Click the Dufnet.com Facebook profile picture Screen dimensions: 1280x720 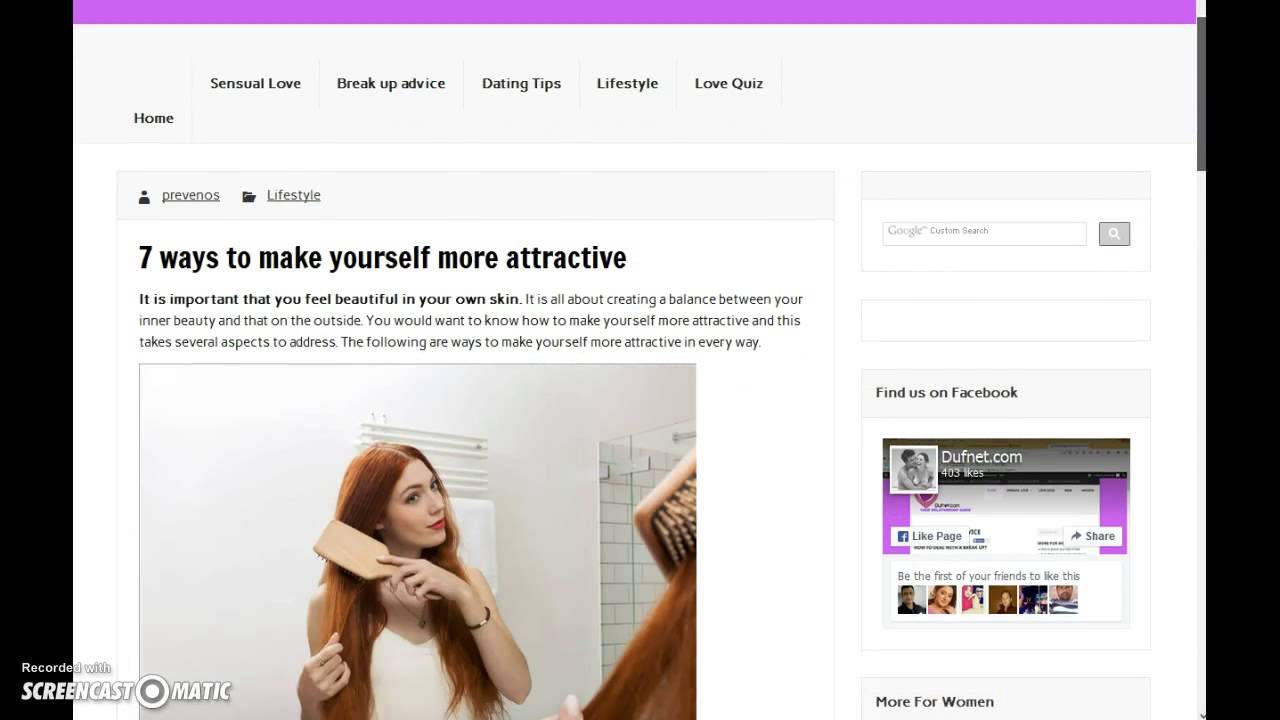tap(913, 469)
